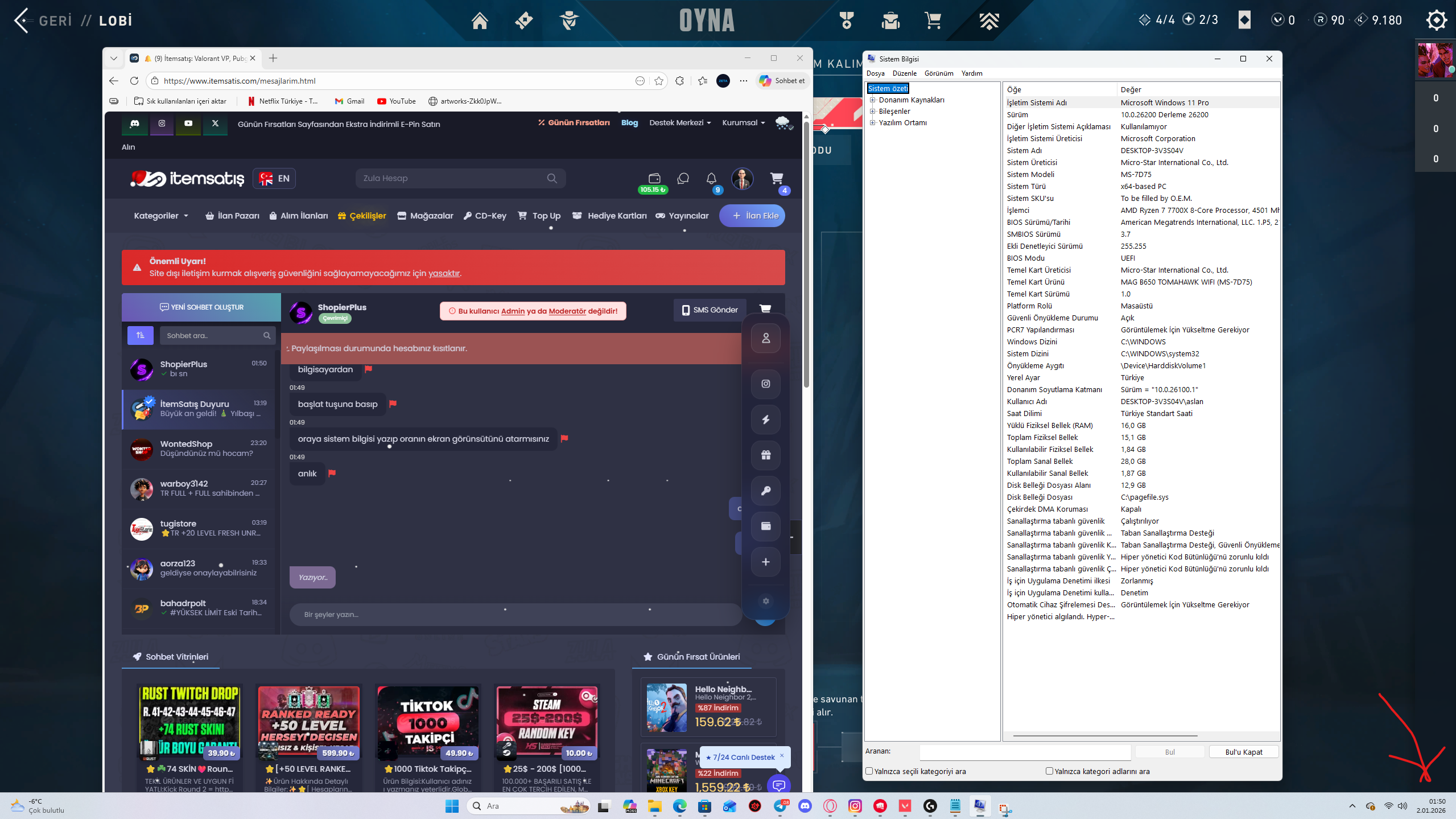1456x819 pixels.
Task: Click the user profile avatar on itemsatış
Action: click(742, 179)
